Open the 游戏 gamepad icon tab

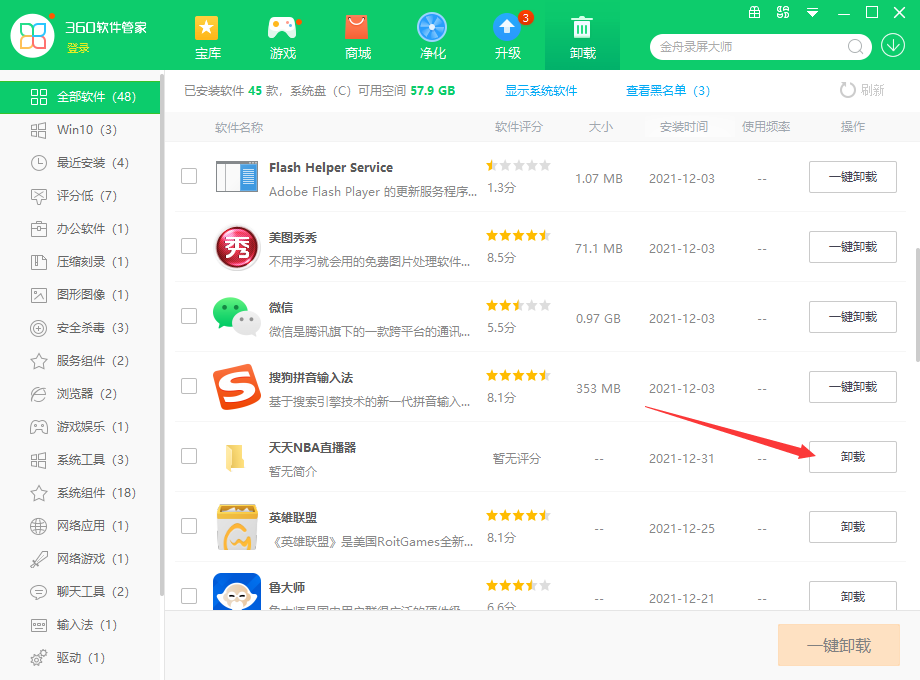(282, 38)
